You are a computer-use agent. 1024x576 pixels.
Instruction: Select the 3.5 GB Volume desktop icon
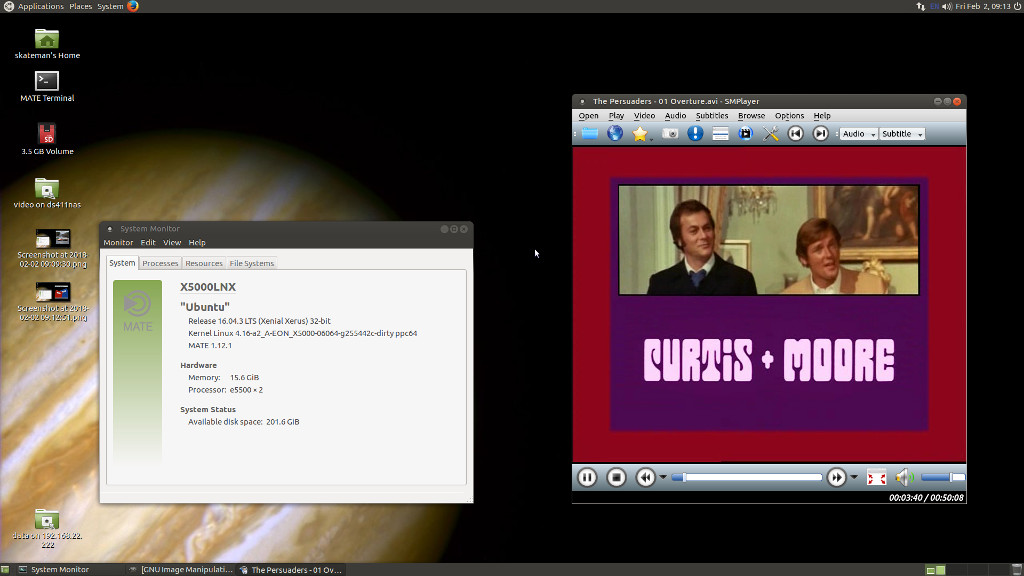tap(47, 139)
